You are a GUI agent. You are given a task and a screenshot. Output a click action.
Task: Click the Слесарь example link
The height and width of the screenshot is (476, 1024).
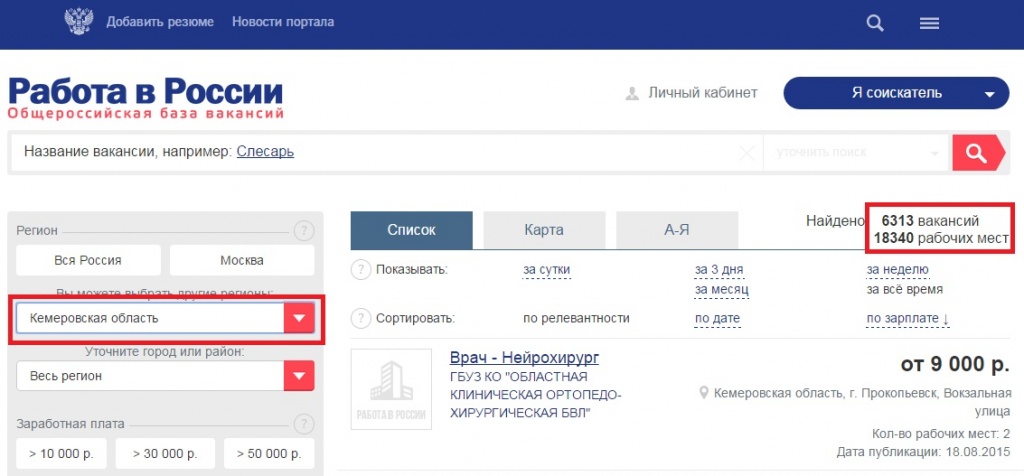(265, 151)
